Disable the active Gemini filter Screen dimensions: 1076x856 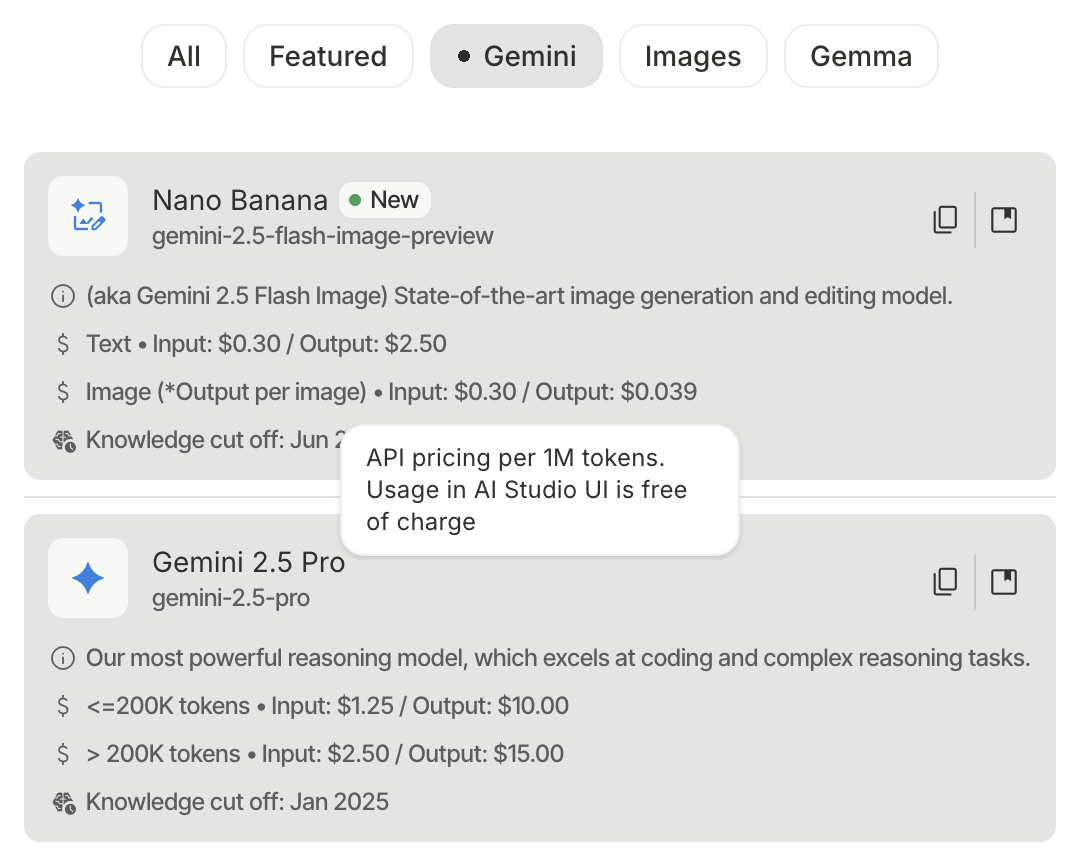pos(516,56)
